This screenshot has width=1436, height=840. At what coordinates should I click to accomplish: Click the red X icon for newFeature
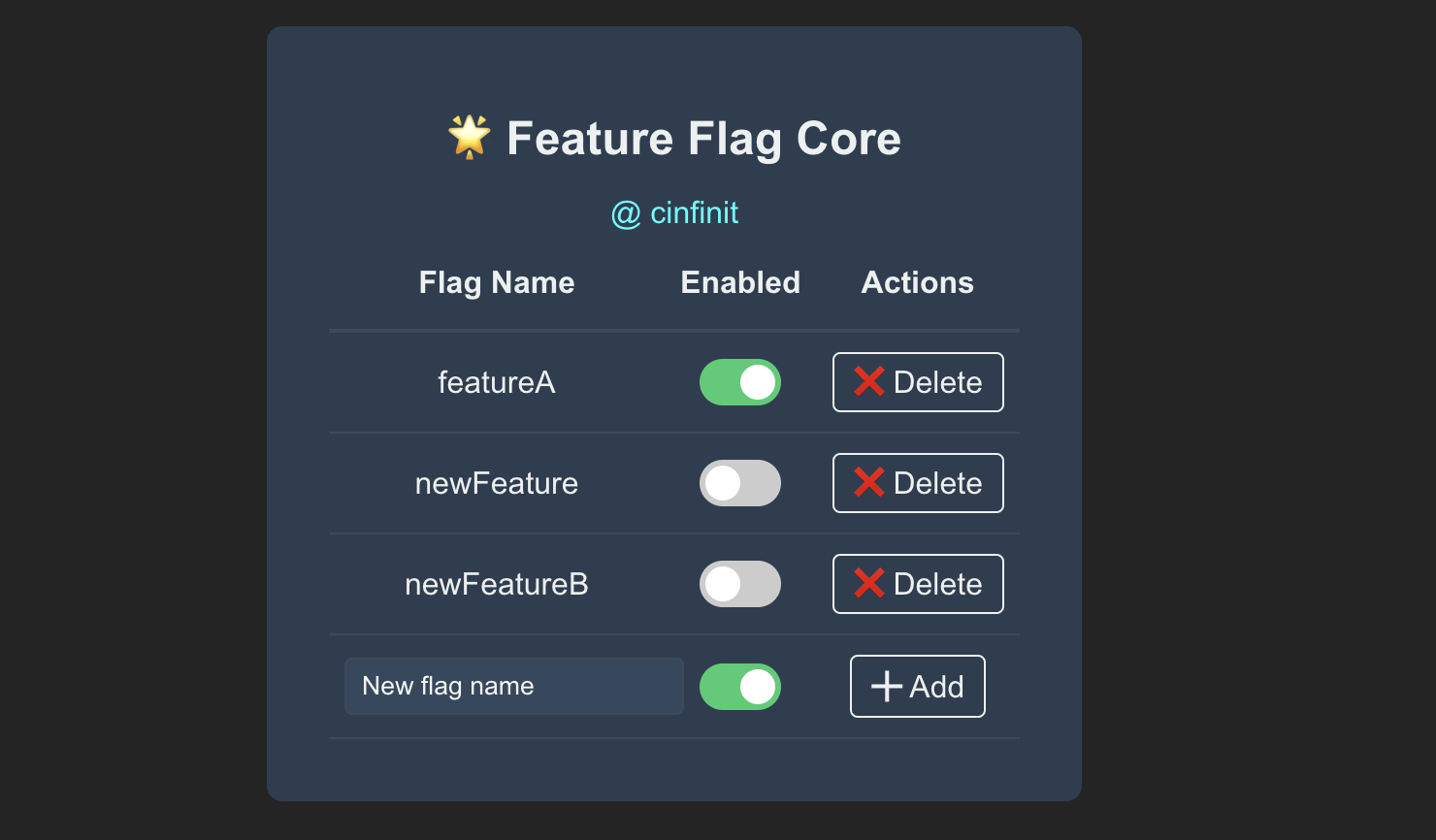pyautogui.click(x=869, y=483)
